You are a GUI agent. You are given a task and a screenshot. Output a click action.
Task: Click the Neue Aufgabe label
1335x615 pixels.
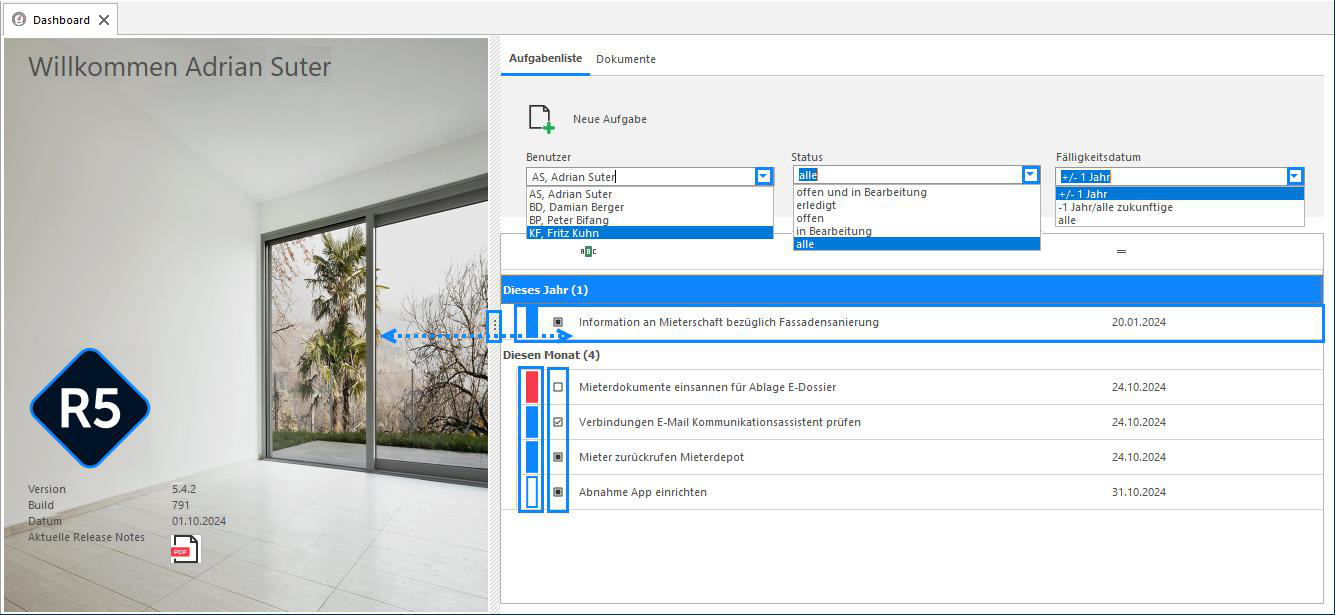tap(610, 119)
